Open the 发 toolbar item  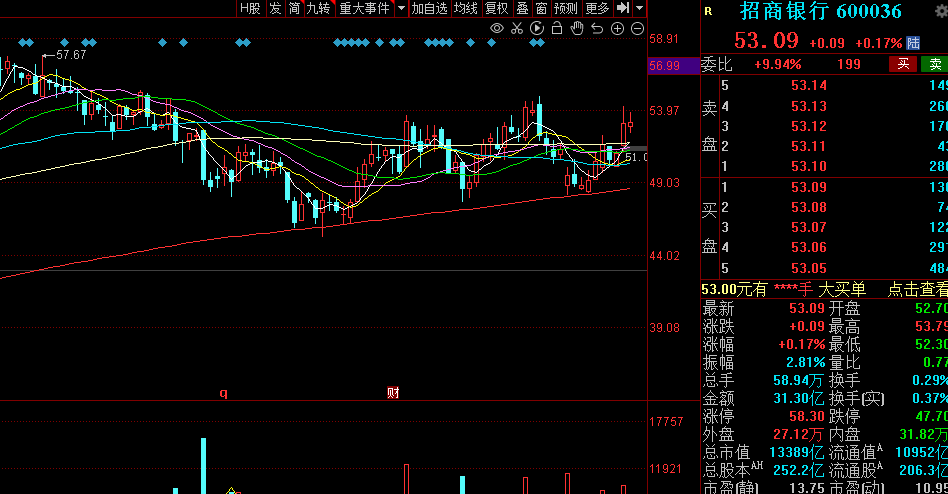275,8
